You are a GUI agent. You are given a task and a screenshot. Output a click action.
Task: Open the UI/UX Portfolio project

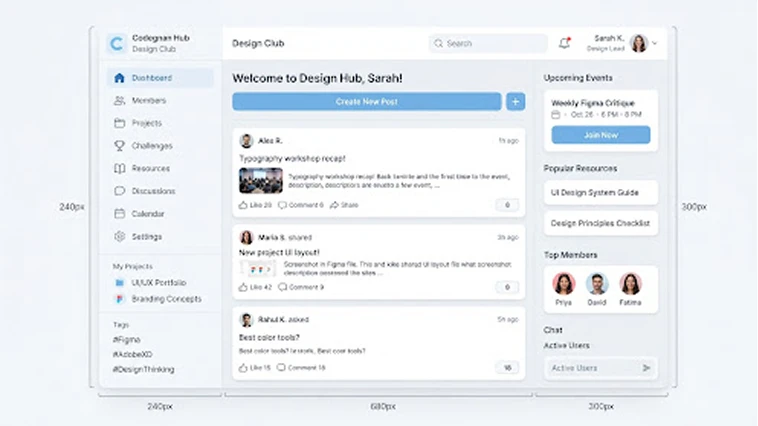[159, 283]
